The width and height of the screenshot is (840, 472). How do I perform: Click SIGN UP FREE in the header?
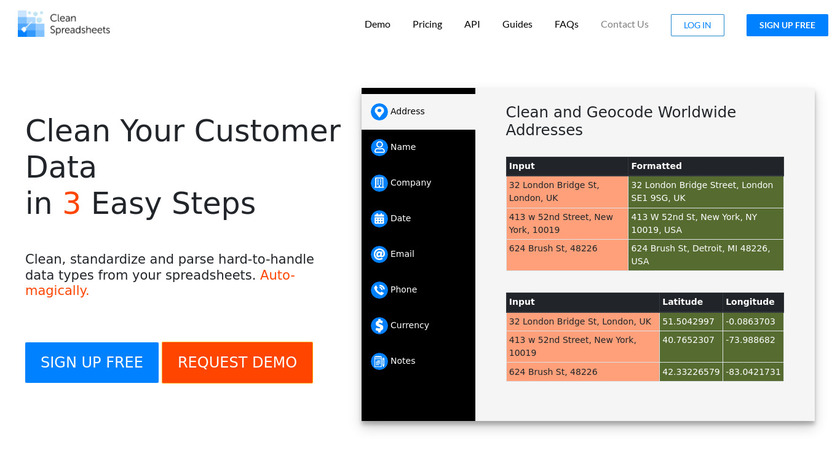point(787,25)
